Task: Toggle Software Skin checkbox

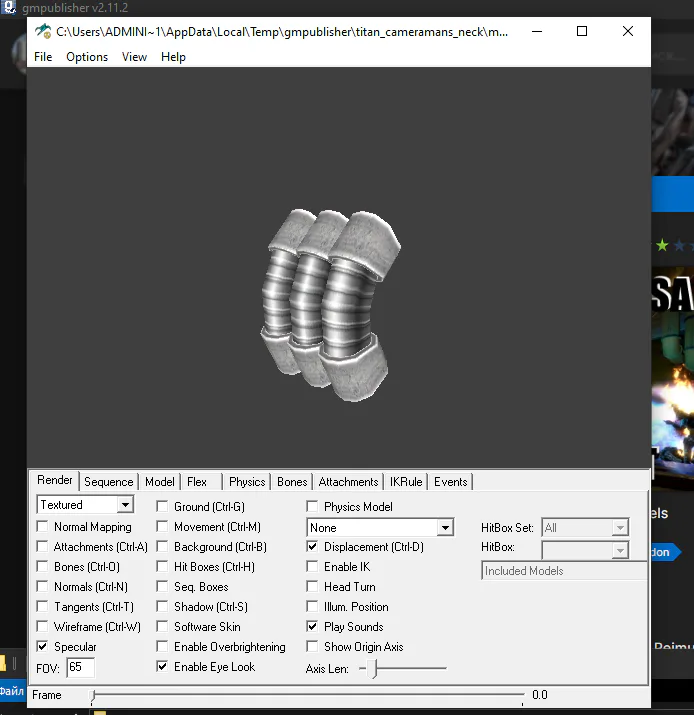Action: [x=162, y=627]
